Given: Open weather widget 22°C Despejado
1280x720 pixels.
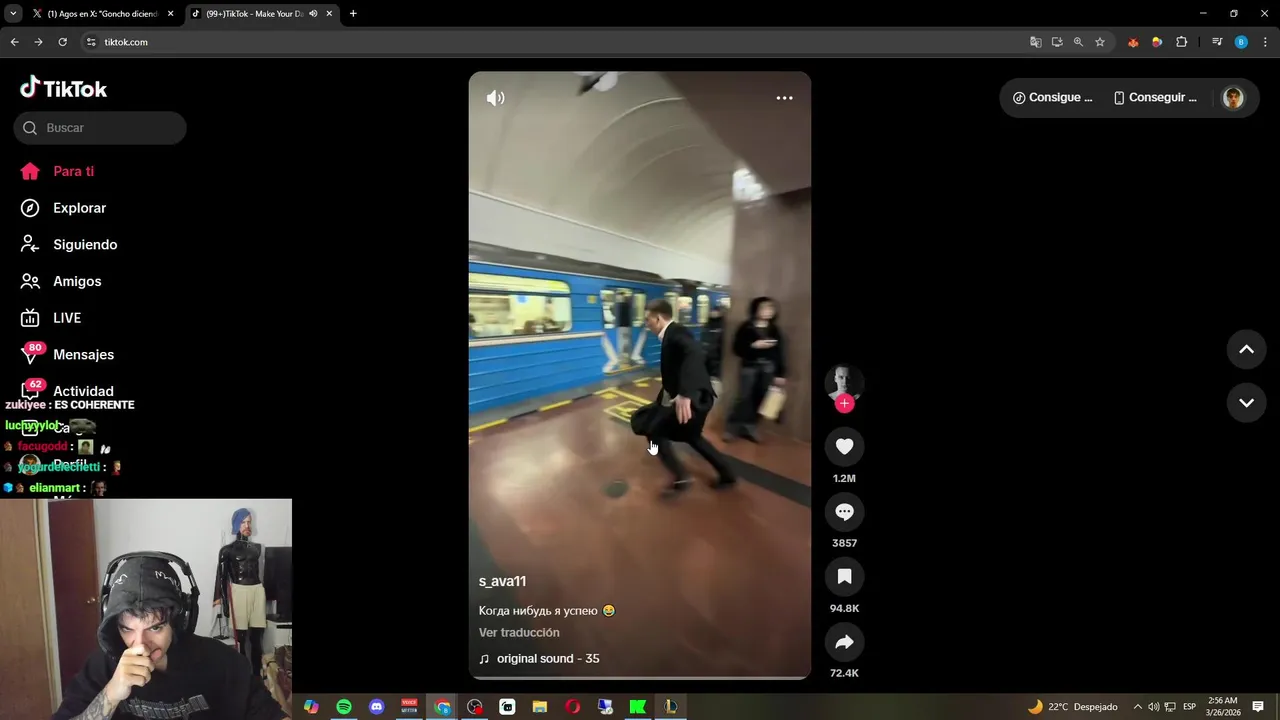Looking at the screenshot, I should 1072,707.
